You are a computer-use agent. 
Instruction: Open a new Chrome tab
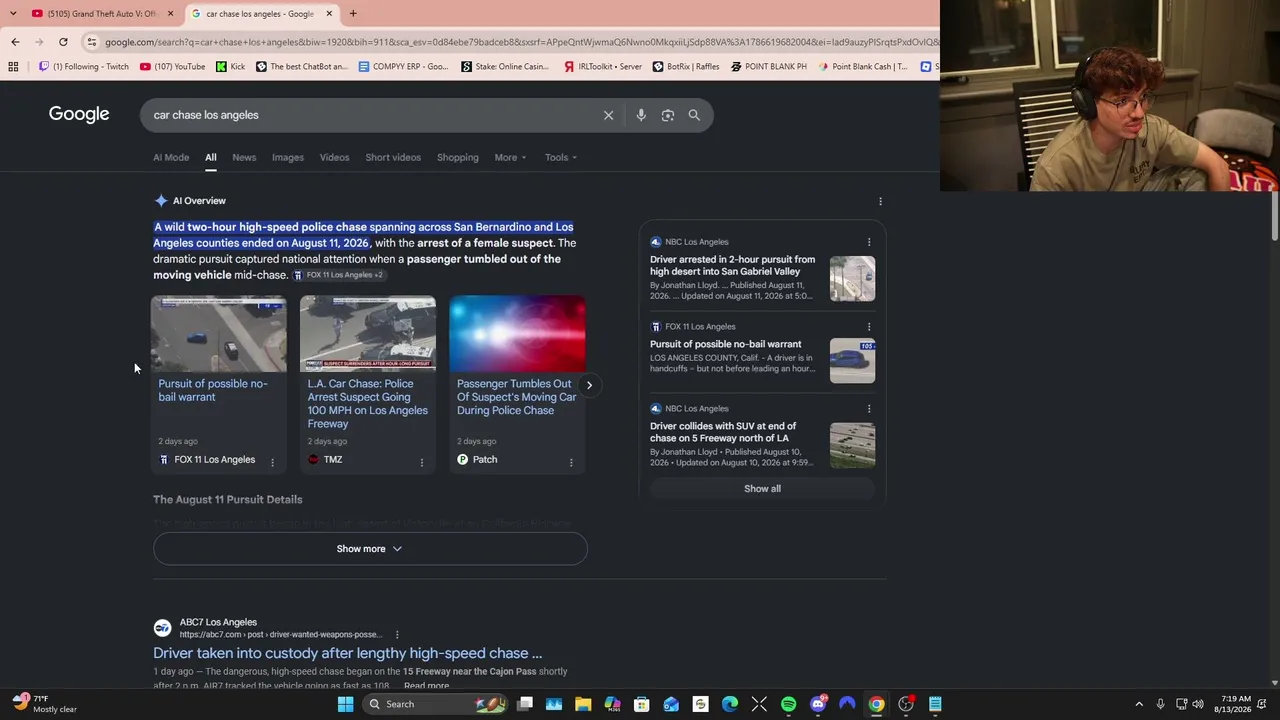tap(353, 14)
